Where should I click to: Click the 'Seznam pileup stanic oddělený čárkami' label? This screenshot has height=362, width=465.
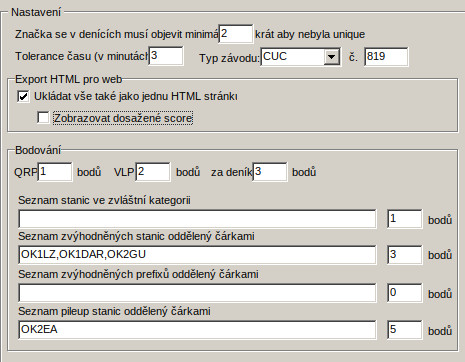(x=114, y=311)
